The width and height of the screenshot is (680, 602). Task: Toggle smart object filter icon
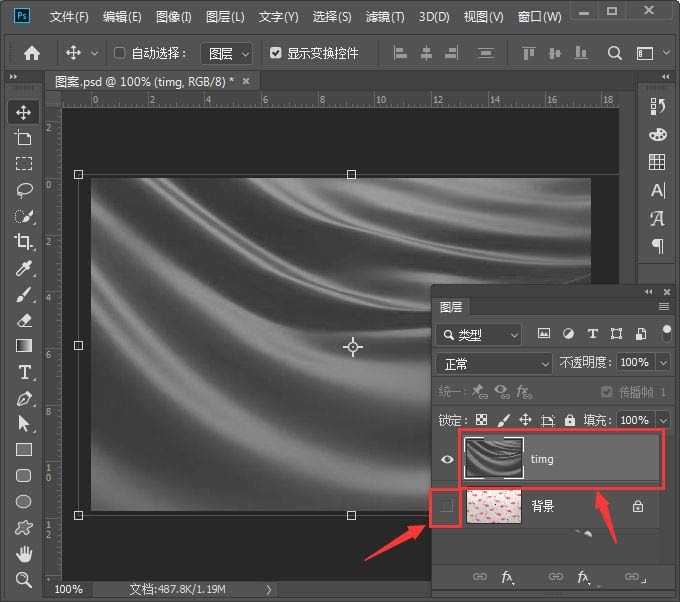coord(641,334)
